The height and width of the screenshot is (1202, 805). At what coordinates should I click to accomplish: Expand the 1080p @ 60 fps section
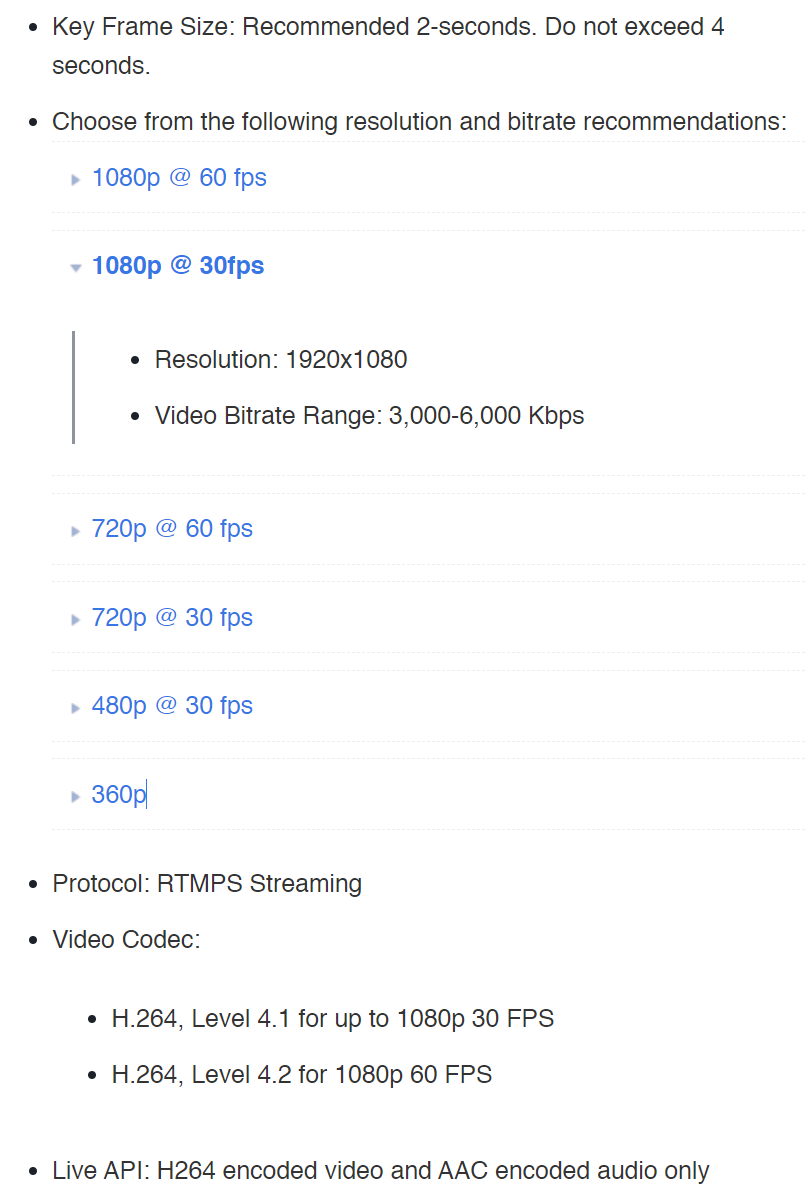click(179, 178)
